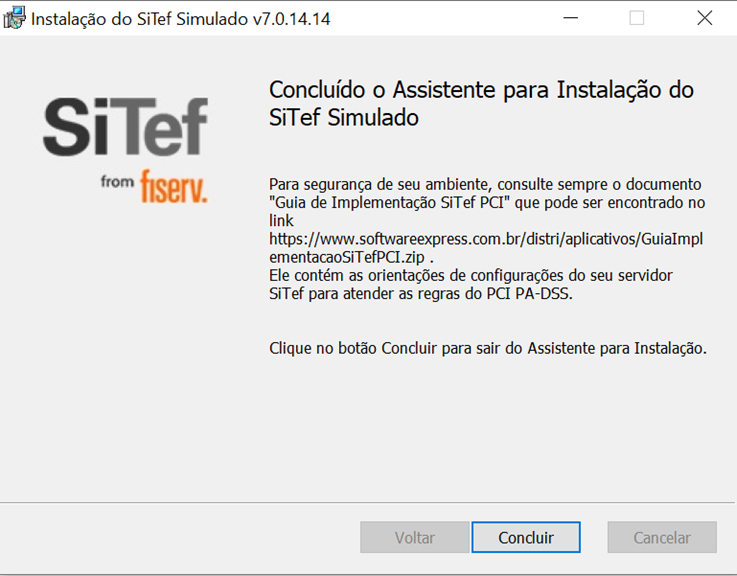Screen dimensions: 737x576
Task: Click the large SiTef logo
Action: pyautogui.click(x=125, y=126)
